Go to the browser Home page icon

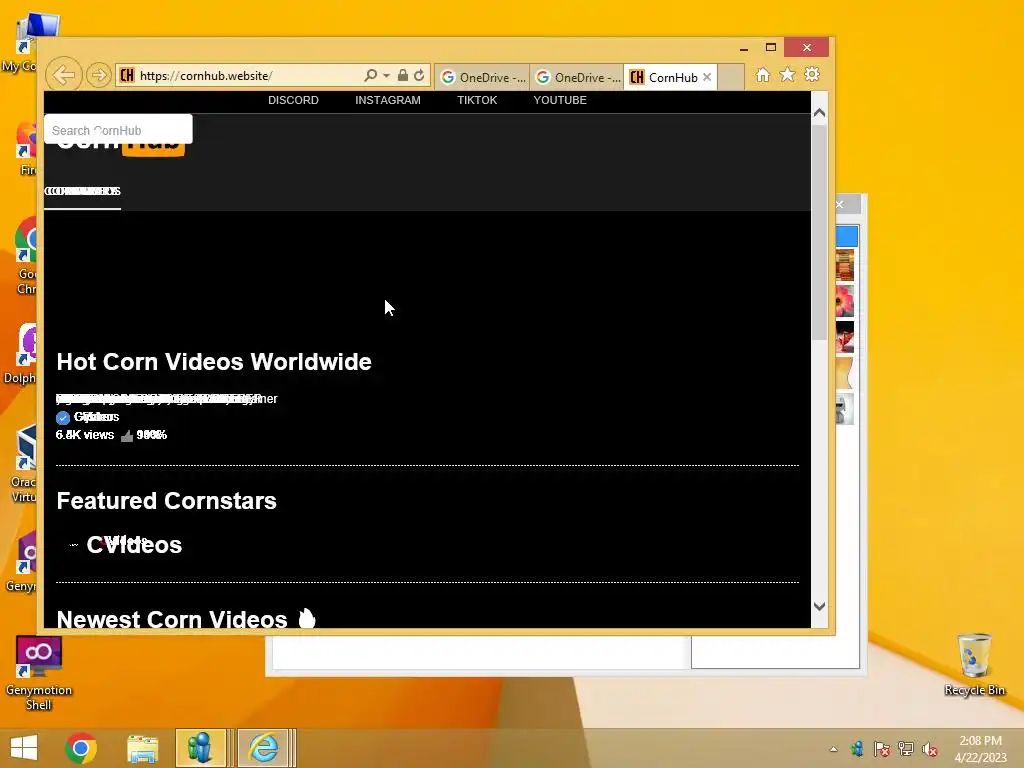(x=763, y=75)
